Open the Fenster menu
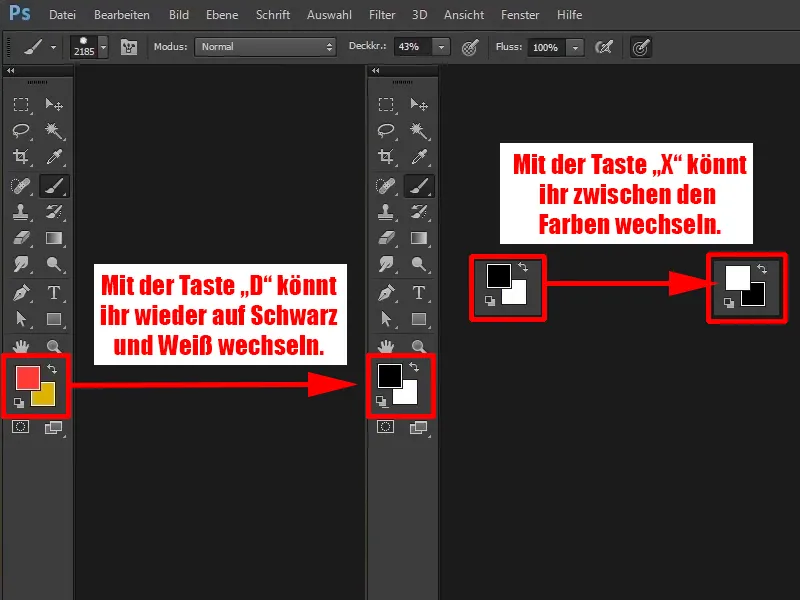 520,15
